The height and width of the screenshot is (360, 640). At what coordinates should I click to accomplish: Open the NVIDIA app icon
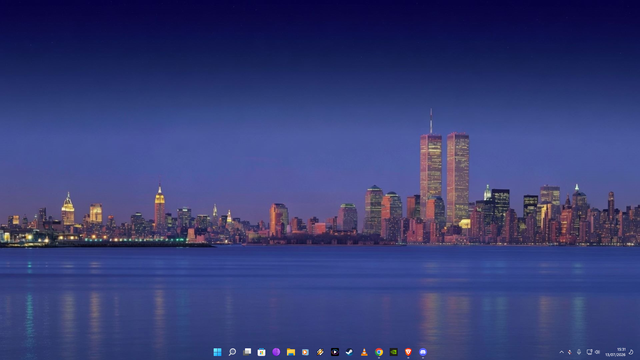coord(393,352)
